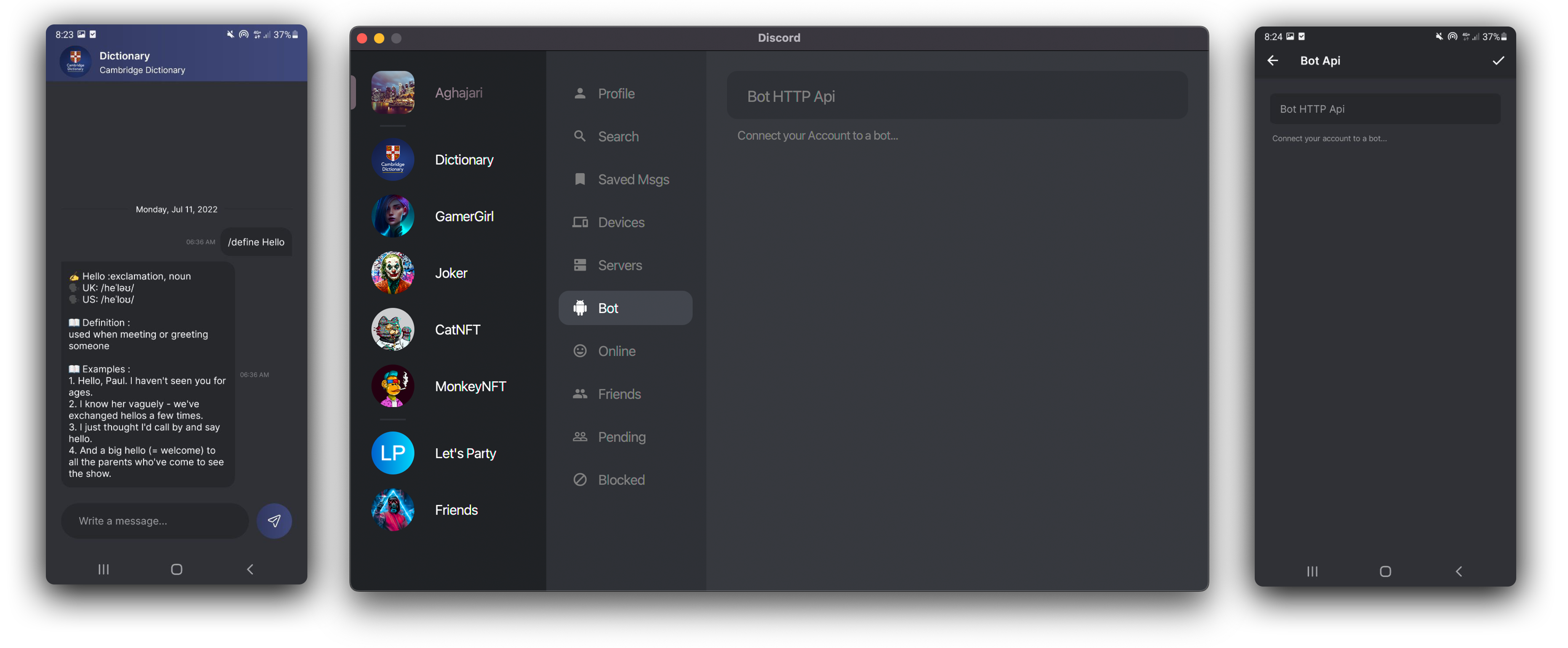Select the Bot menu item

(x=625, y=308)
